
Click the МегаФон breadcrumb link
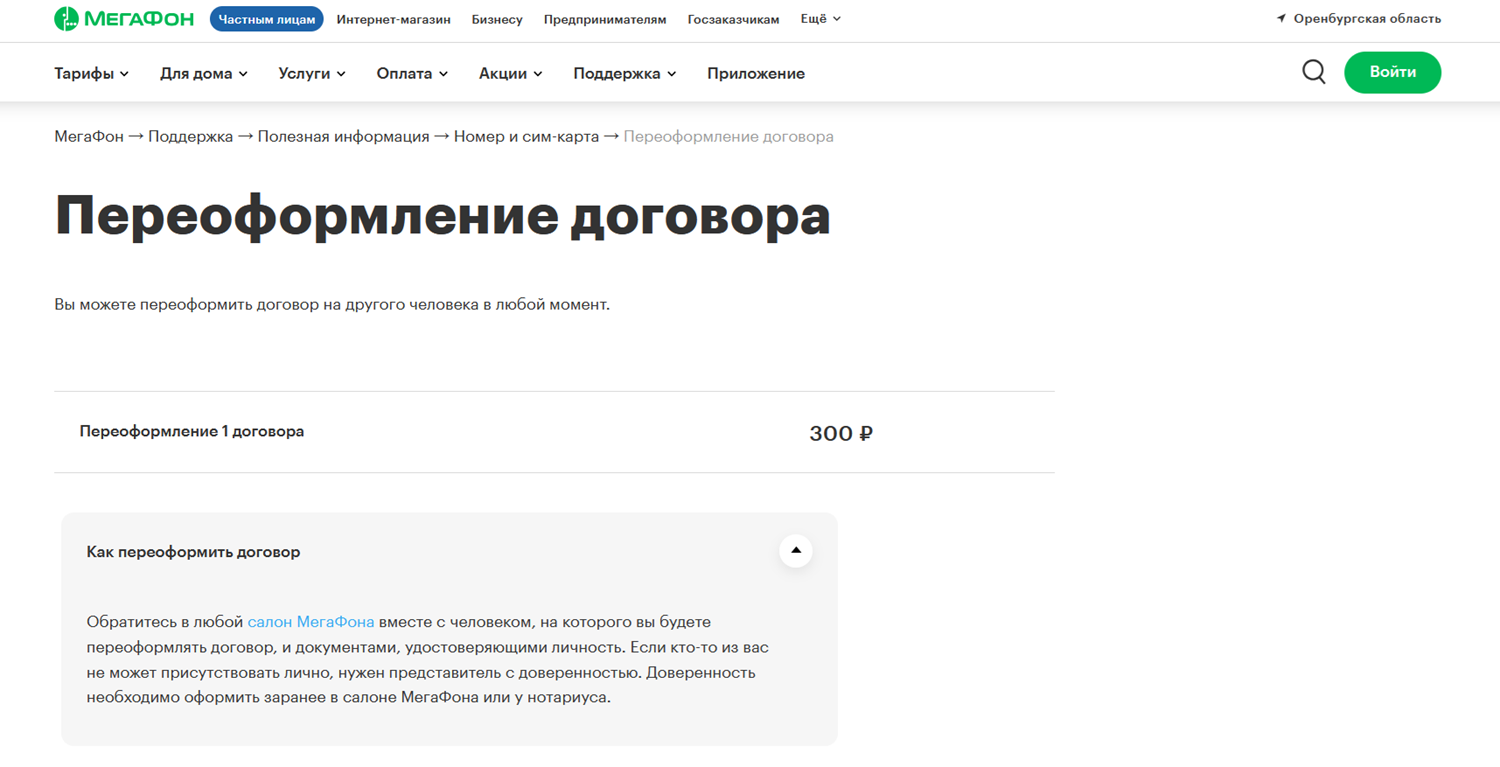pos(89,136)
